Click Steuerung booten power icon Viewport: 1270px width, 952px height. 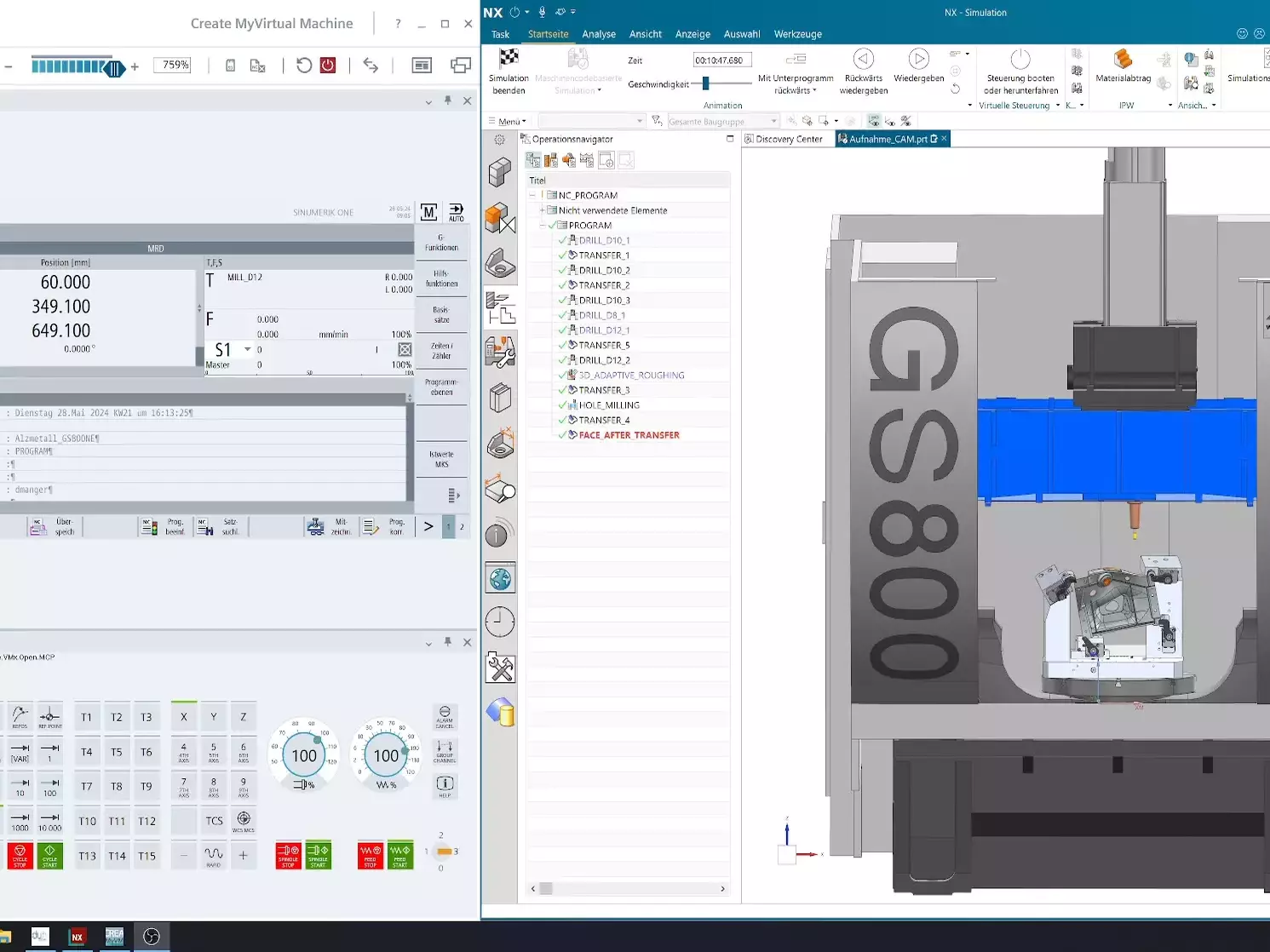(x=1020, y=59)
